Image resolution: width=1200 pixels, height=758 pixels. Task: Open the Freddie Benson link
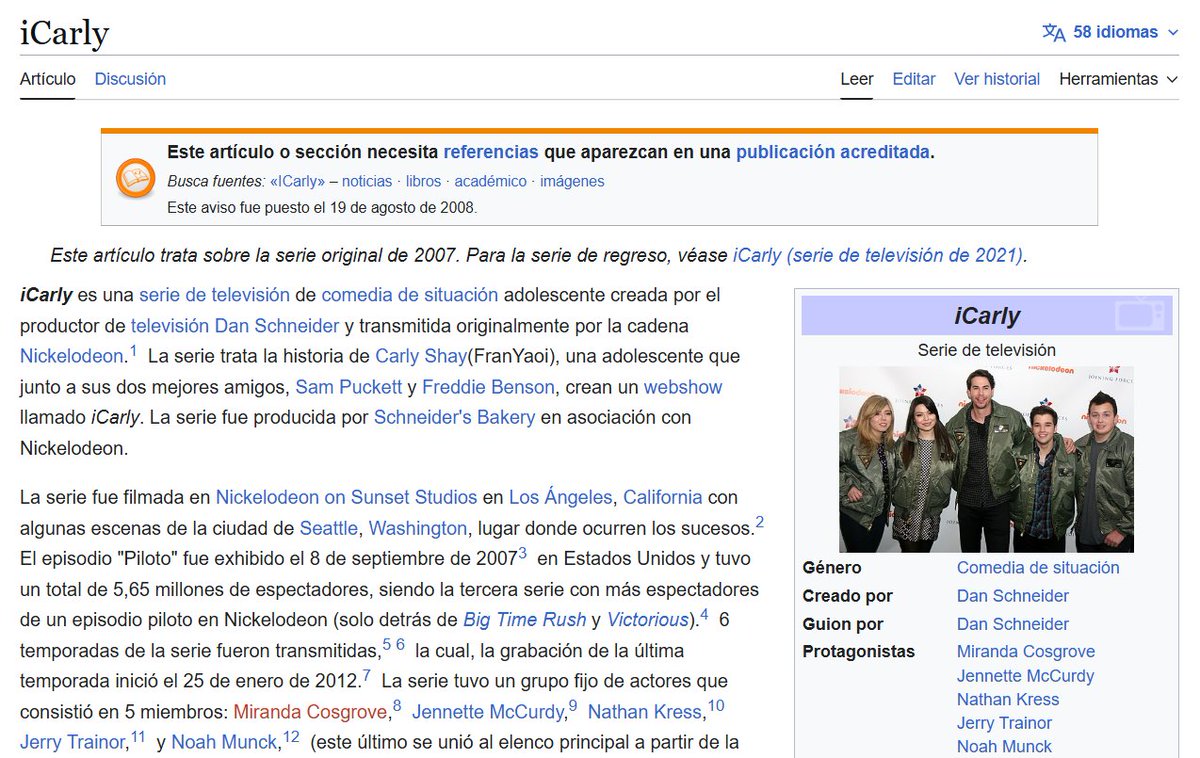pos(488,387)
